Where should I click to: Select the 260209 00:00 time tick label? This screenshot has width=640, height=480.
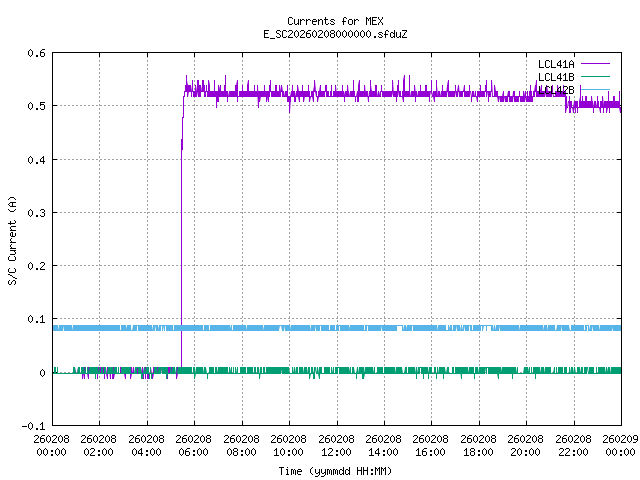620,445
